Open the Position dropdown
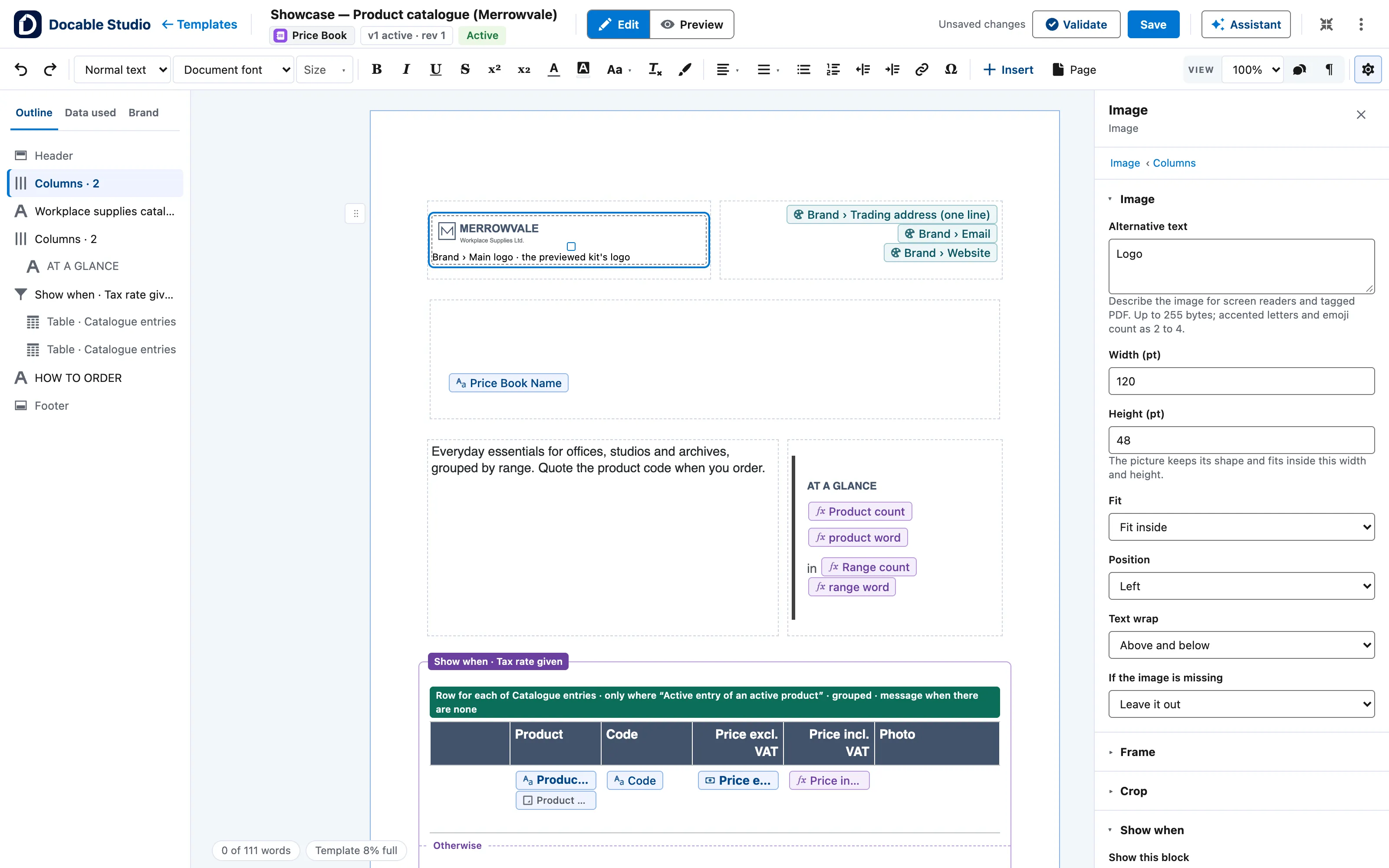The height and width of the screenshot is (868, 1389). 1241,586
